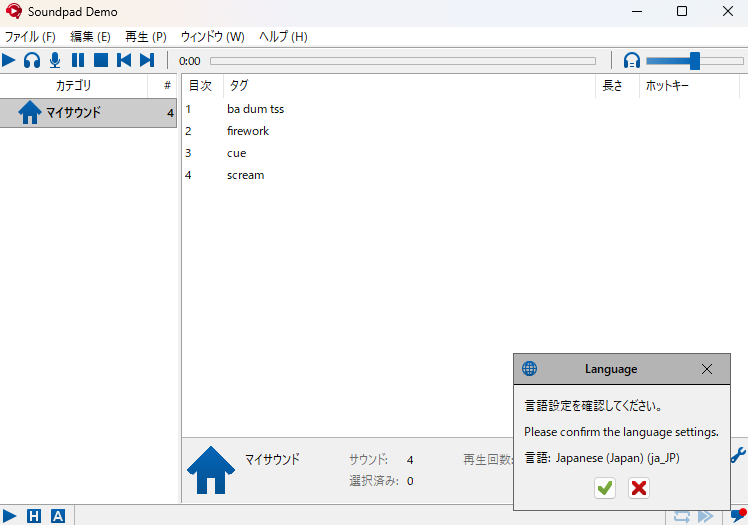The width and height of the screenshot is (748, 525).
Task: Stop playback with the square stop icon
Action: [101, 60]
